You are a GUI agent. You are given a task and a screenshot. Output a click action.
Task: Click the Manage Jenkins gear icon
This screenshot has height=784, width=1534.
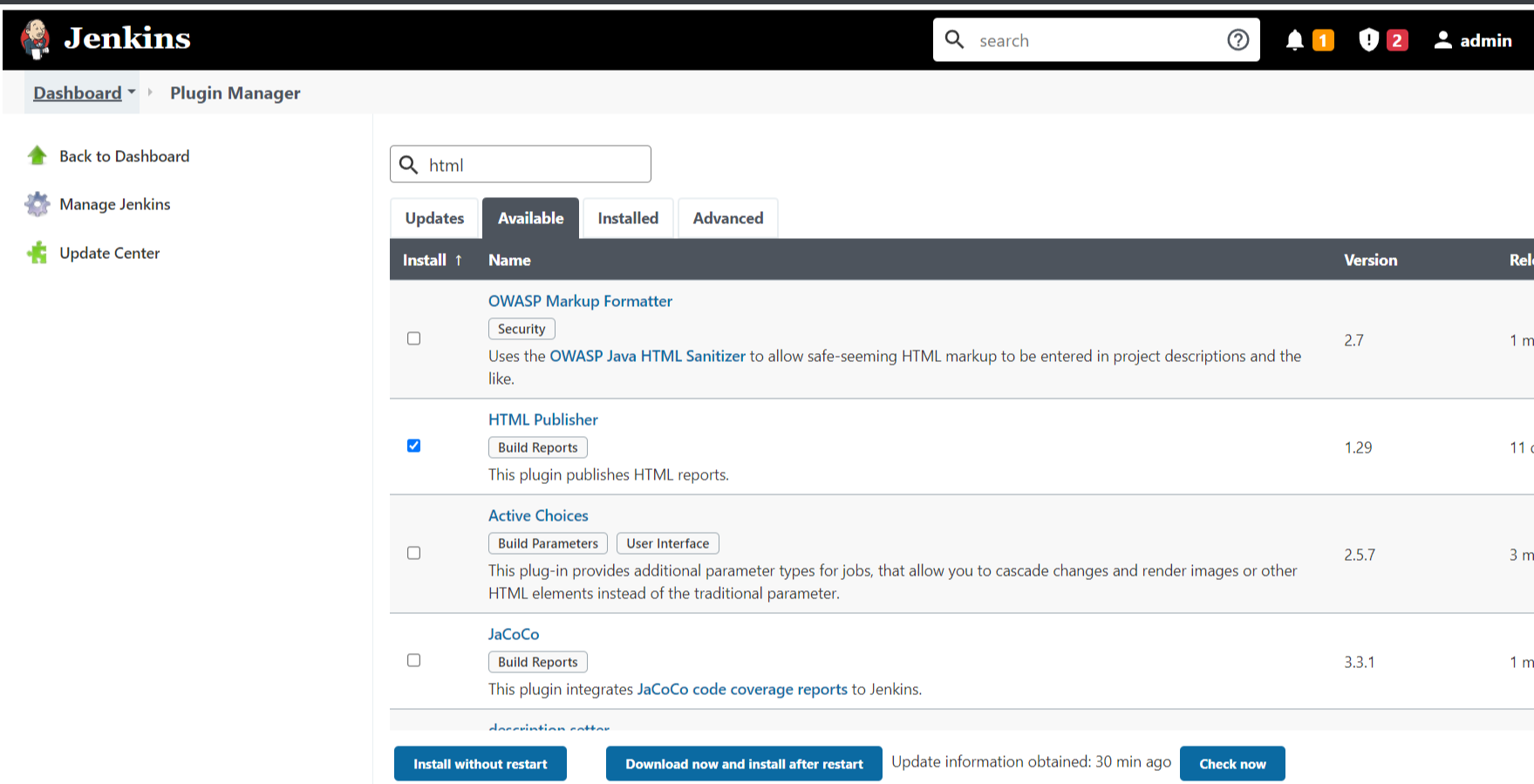tap(37, 204)
